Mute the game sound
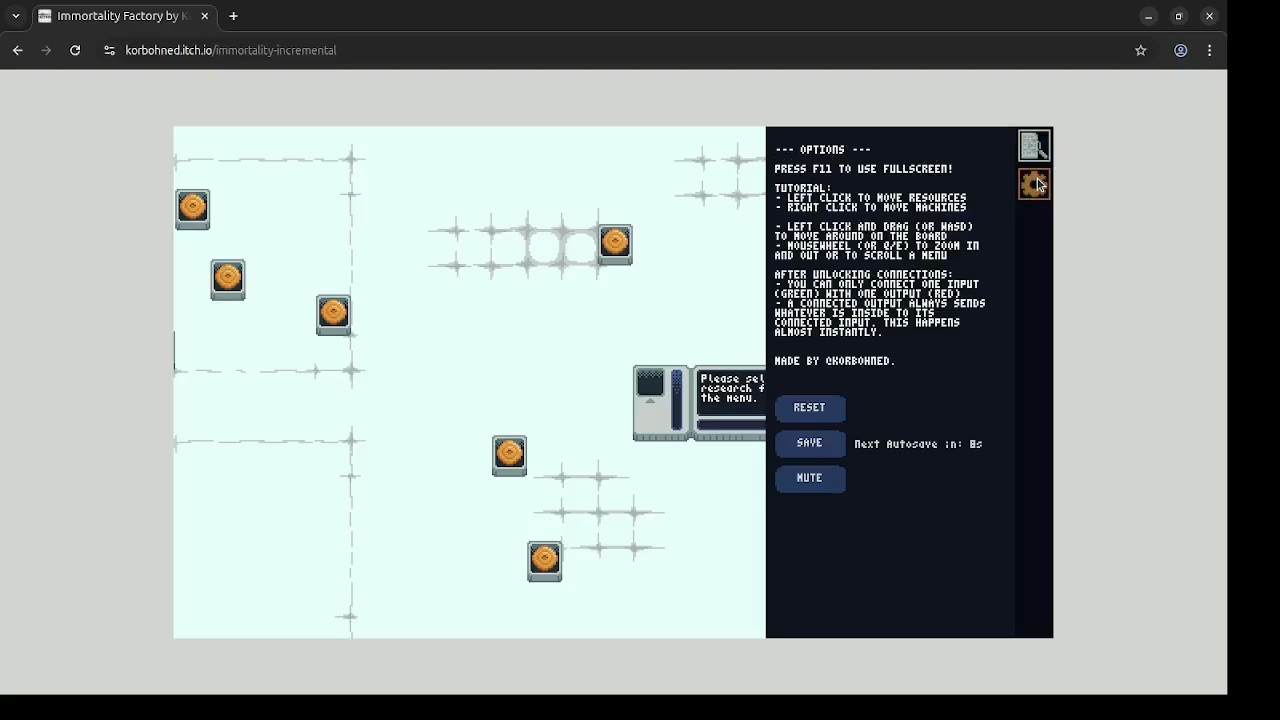The image size is (1280, 720). click(809, 478)
